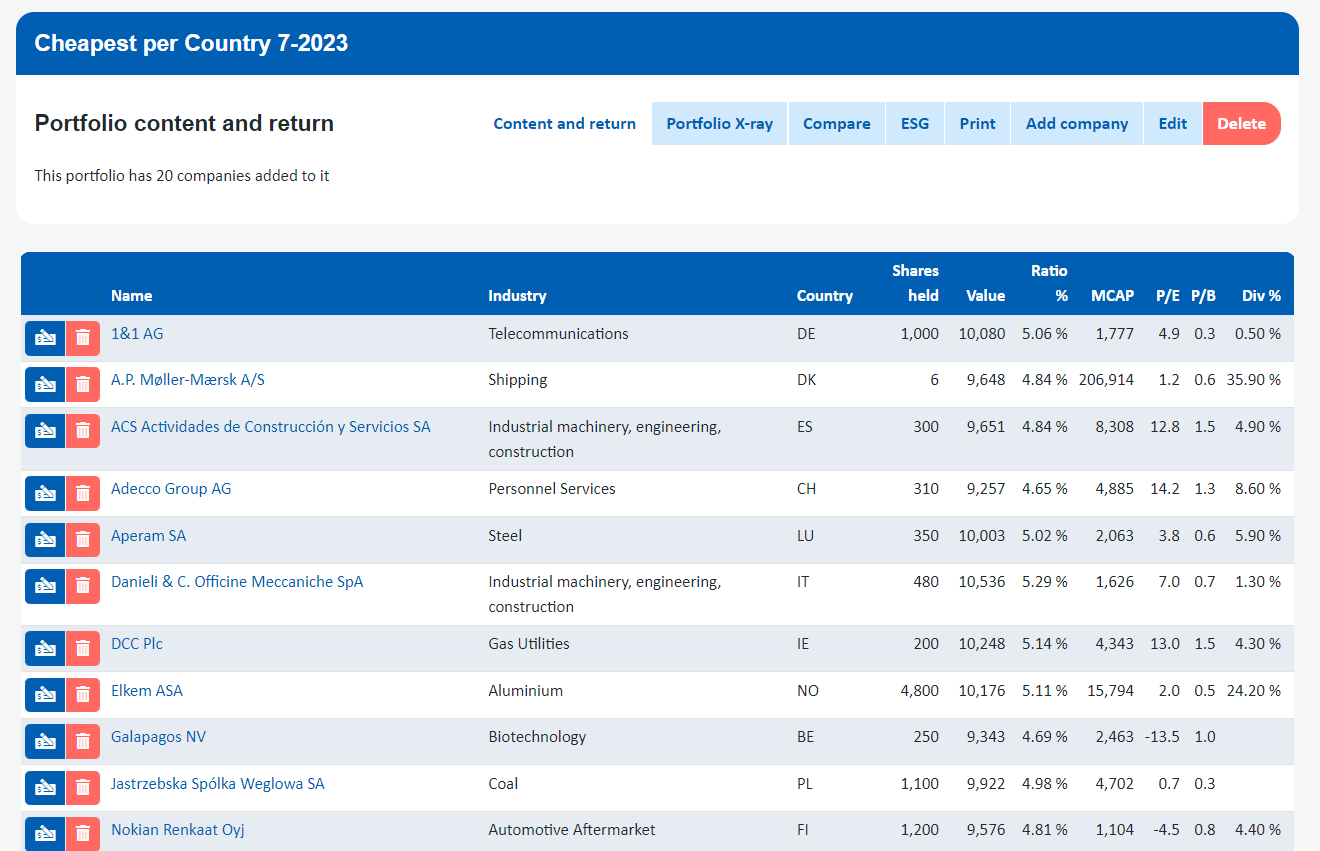
Task: Click the Personnel Services industry cell
Action: click(x=552, y=489)
